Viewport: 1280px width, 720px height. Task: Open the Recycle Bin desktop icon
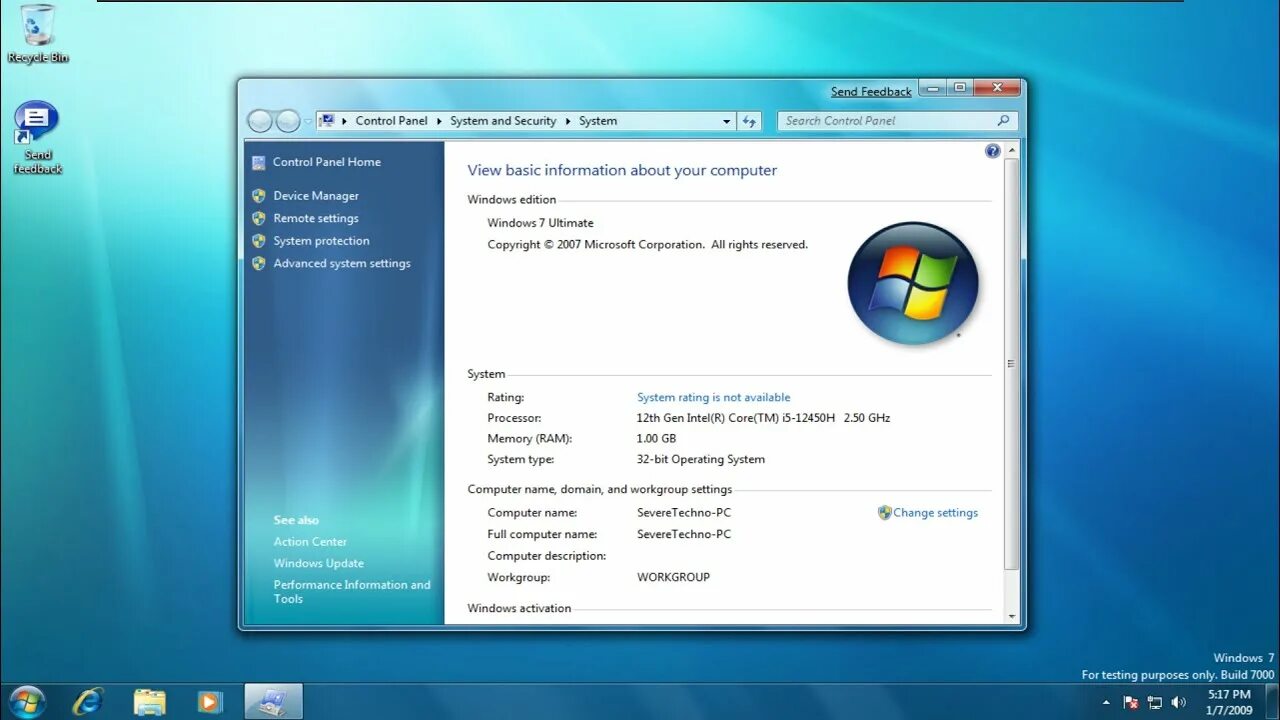tap(38, 33)
